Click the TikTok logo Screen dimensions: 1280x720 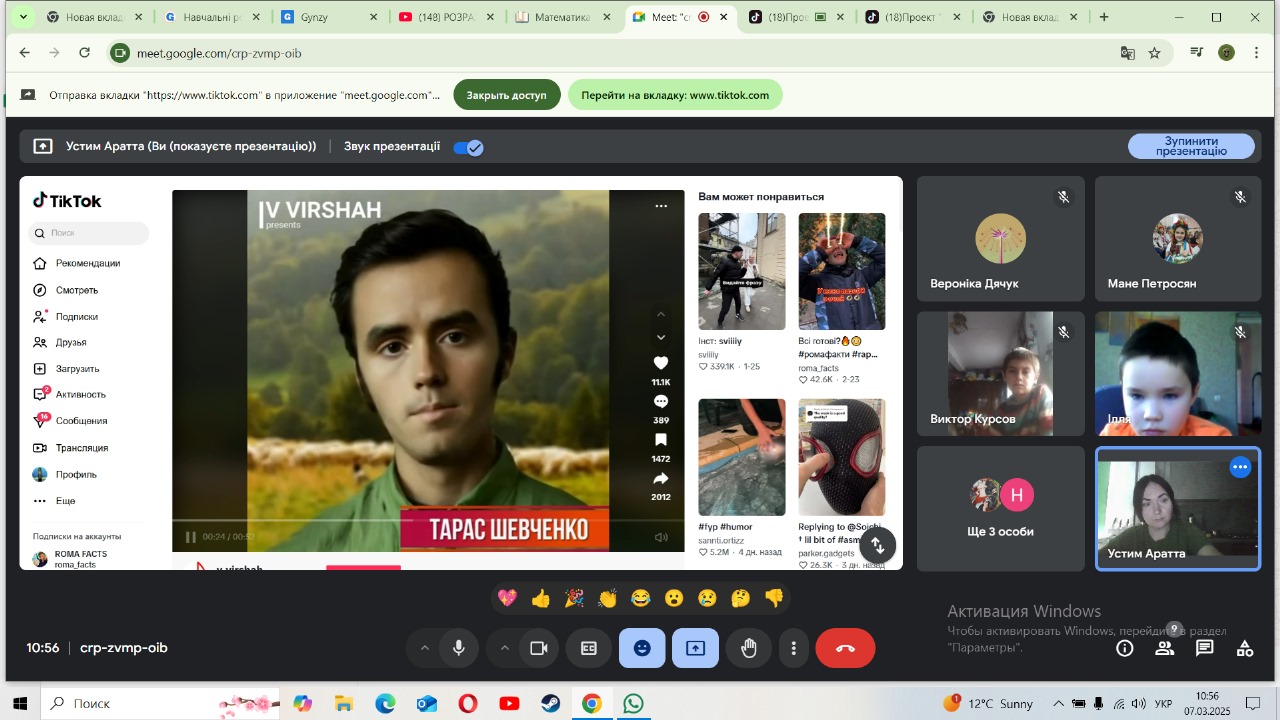[x=67, y=201]
